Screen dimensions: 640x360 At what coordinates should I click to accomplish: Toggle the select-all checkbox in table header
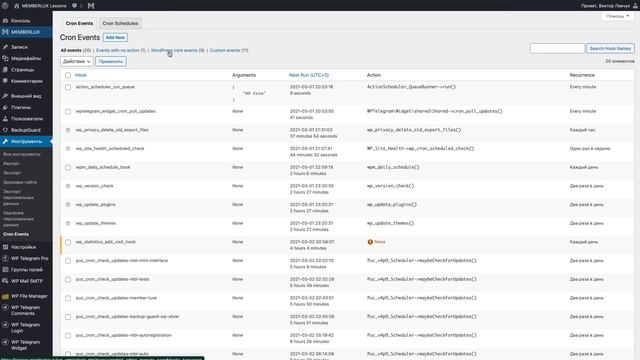pyautogui.click(x=68, y=75)
